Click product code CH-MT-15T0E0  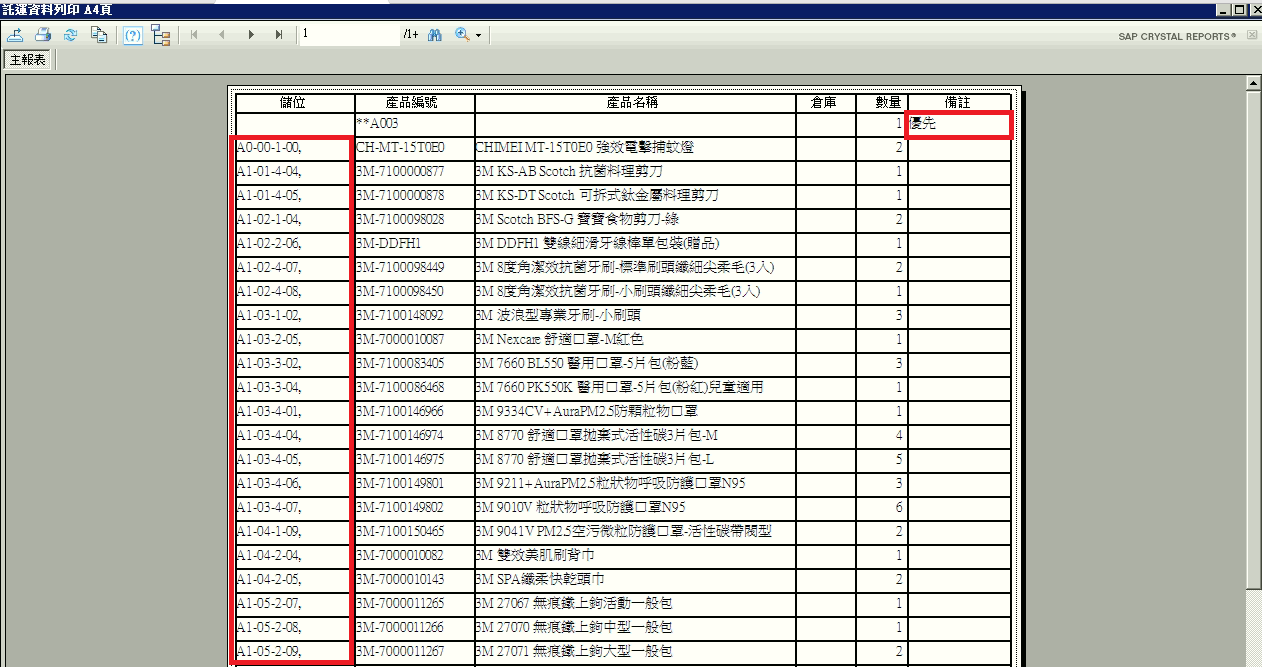pyautogui.click(x=400, y=147)
